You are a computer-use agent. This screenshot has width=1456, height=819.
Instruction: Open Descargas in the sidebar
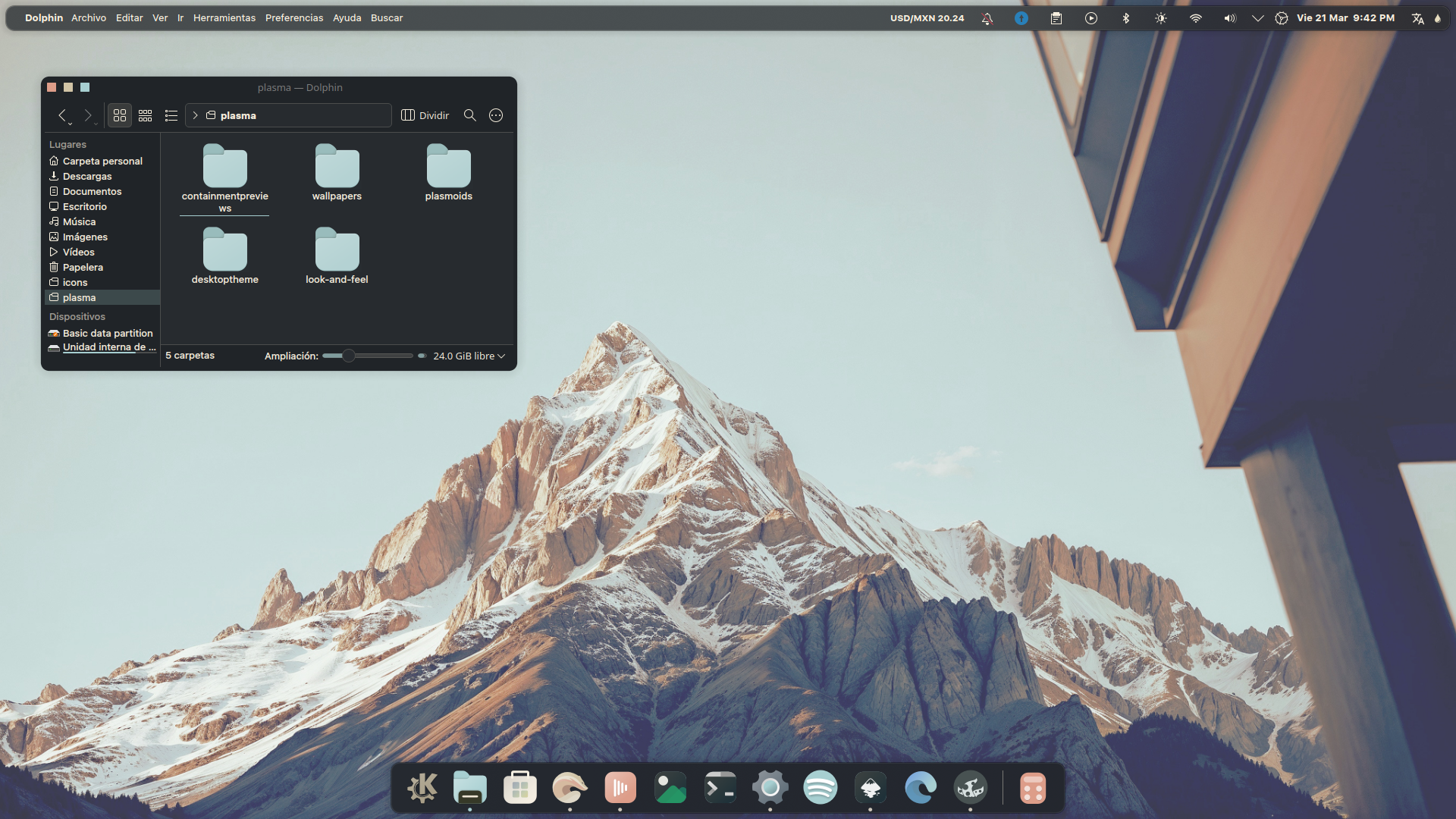tap(102, 176)
